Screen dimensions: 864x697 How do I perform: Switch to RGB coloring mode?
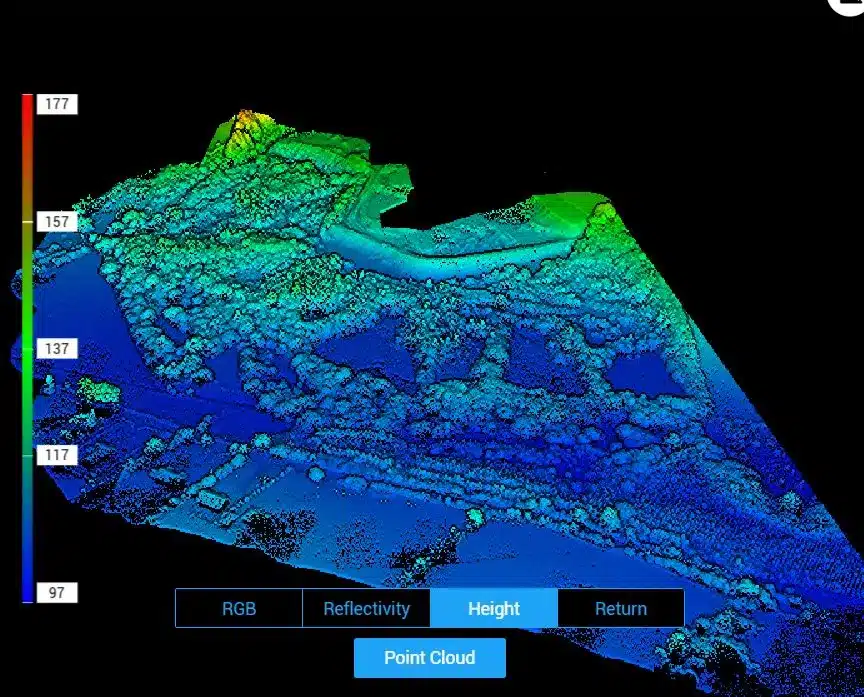[x=239, y=608]
